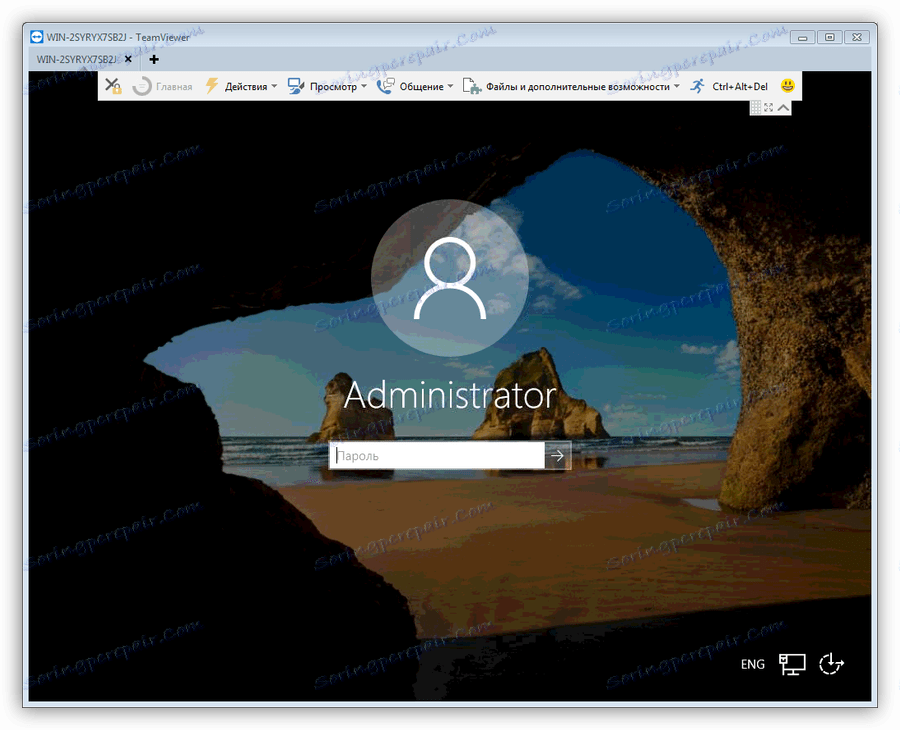Click the smiley feedback icon
This screenshot has height=730, width=900.
coord(788,86)
